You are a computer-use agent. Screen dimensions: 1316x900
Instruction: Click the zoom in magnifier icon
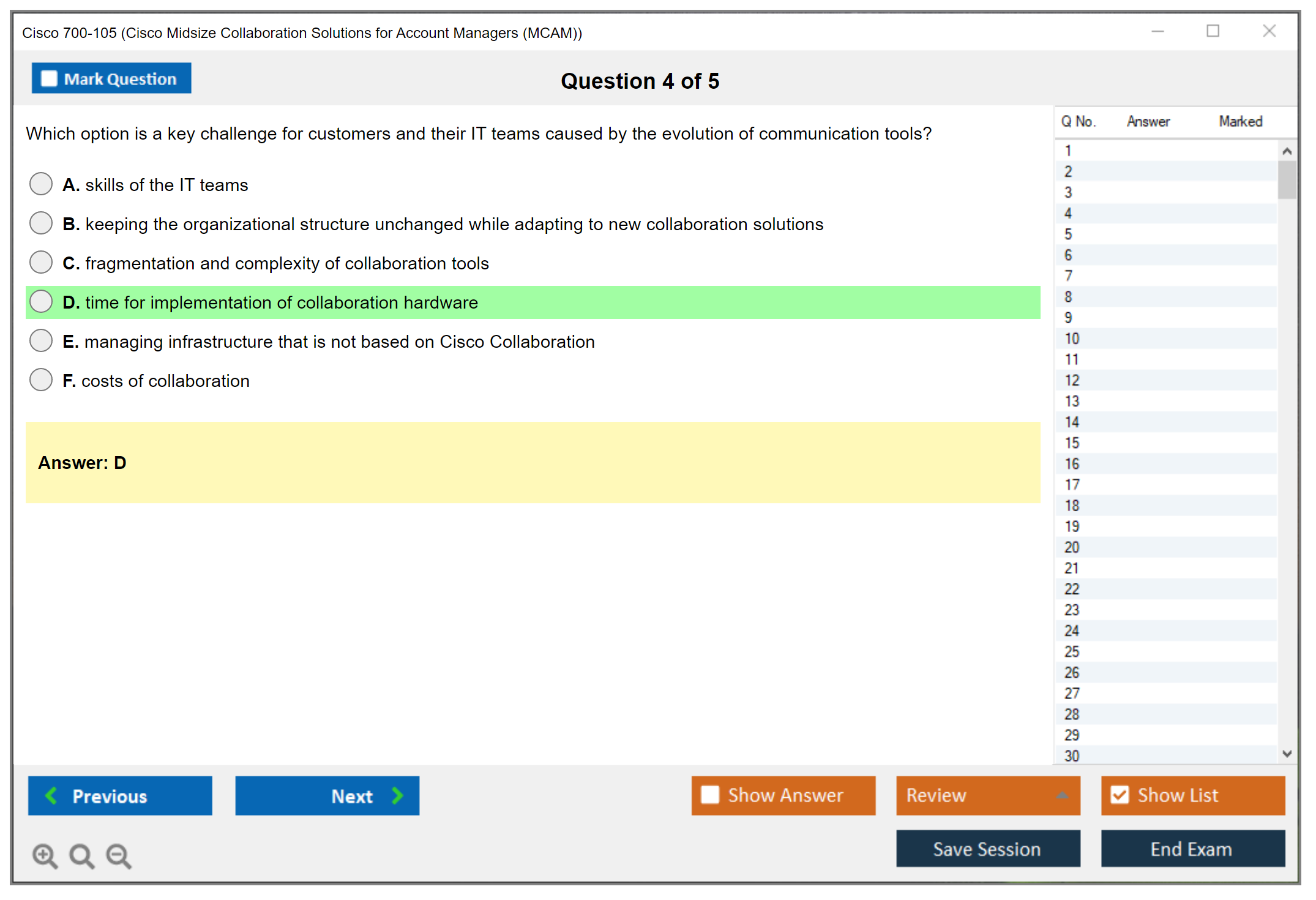tap(44, 855)
